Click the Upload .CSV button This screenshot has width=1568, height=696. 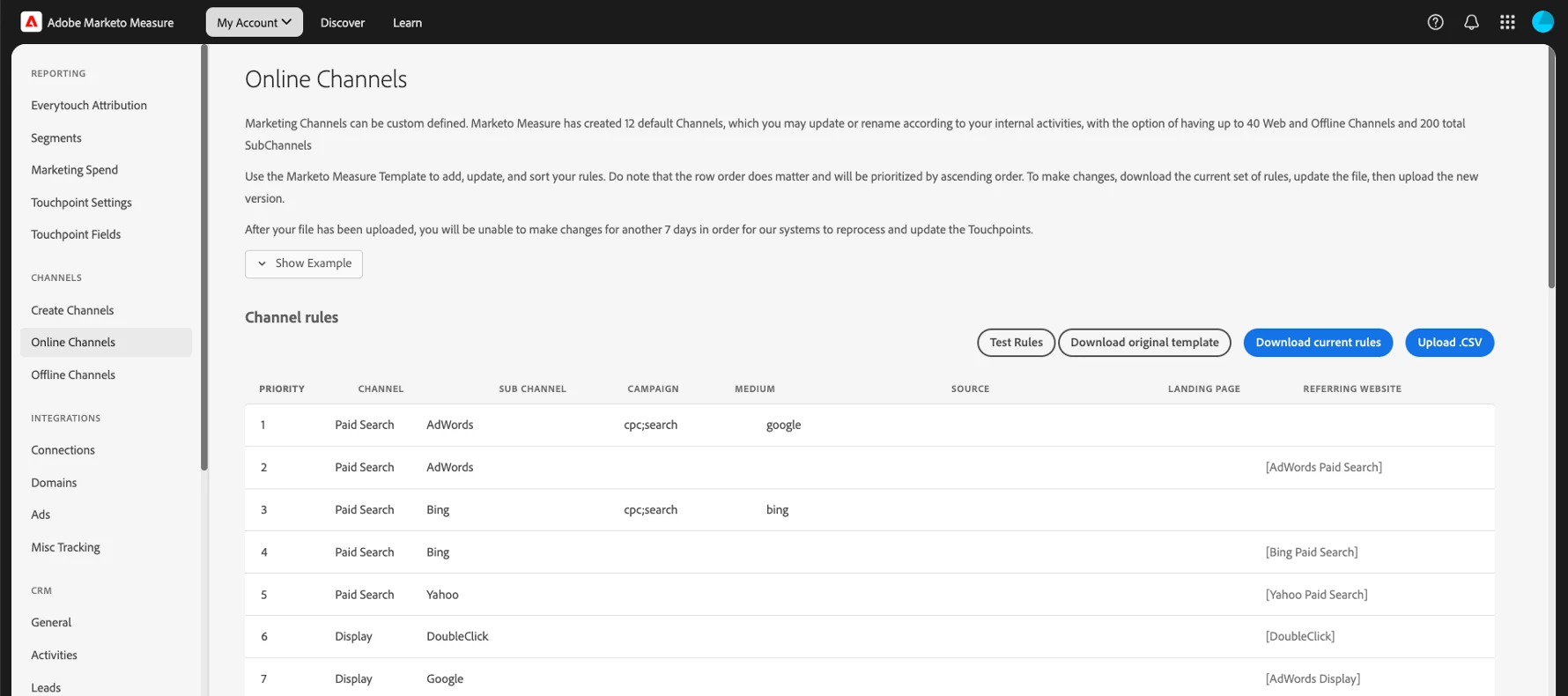click(x=1449, y=343)
